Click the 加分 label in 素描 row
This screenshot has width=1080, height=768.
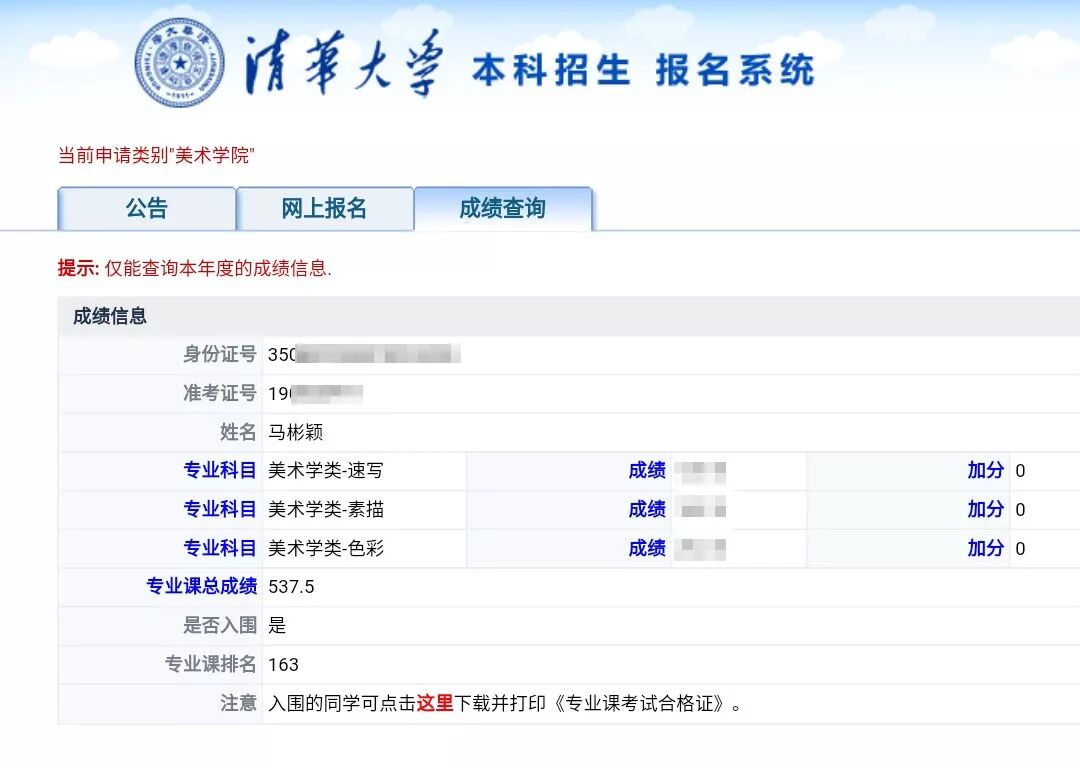[x=986, y=509]
